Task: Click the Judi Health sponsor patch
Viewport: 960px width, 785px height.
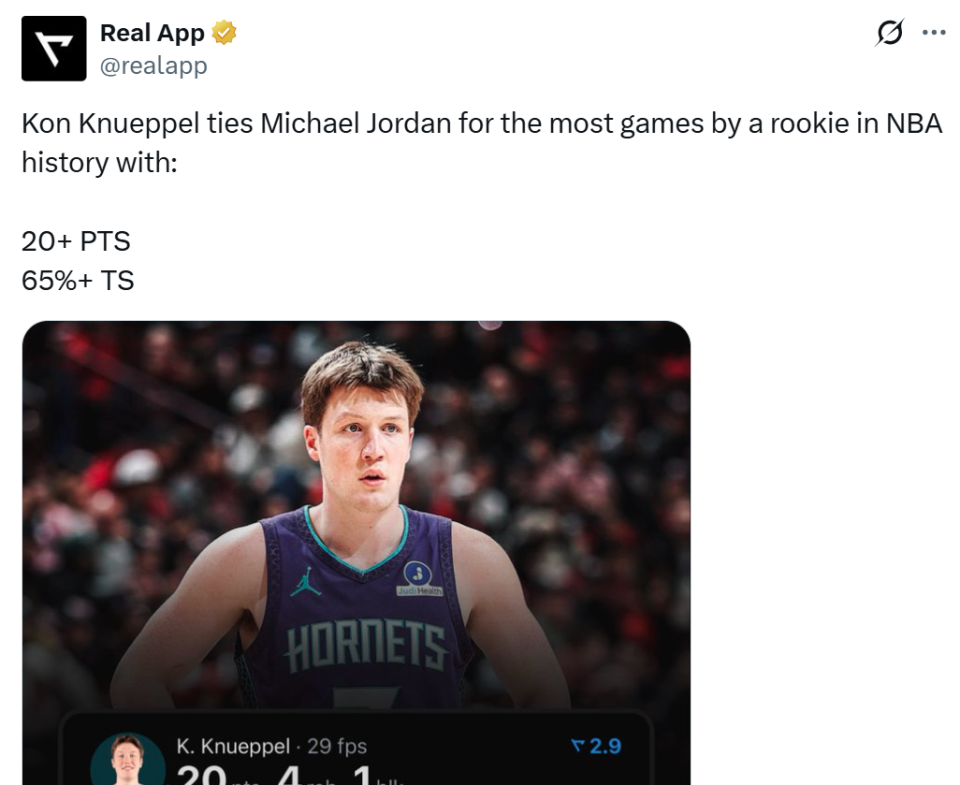Action: pyautogui.click(x=417, y=579)
